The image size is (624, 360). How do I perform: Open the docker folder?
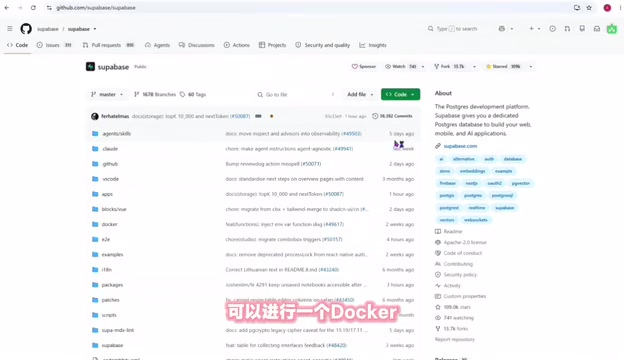click(109, 224)
